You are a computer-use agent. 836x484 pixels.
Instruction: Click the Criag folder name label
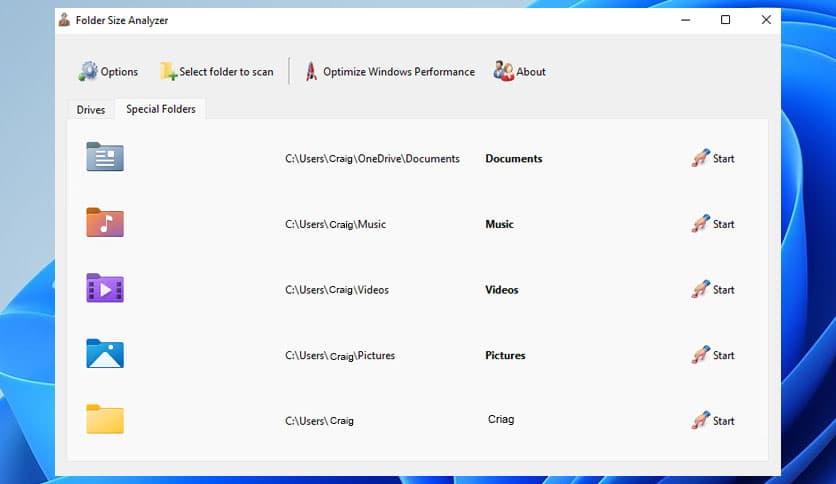501,419
